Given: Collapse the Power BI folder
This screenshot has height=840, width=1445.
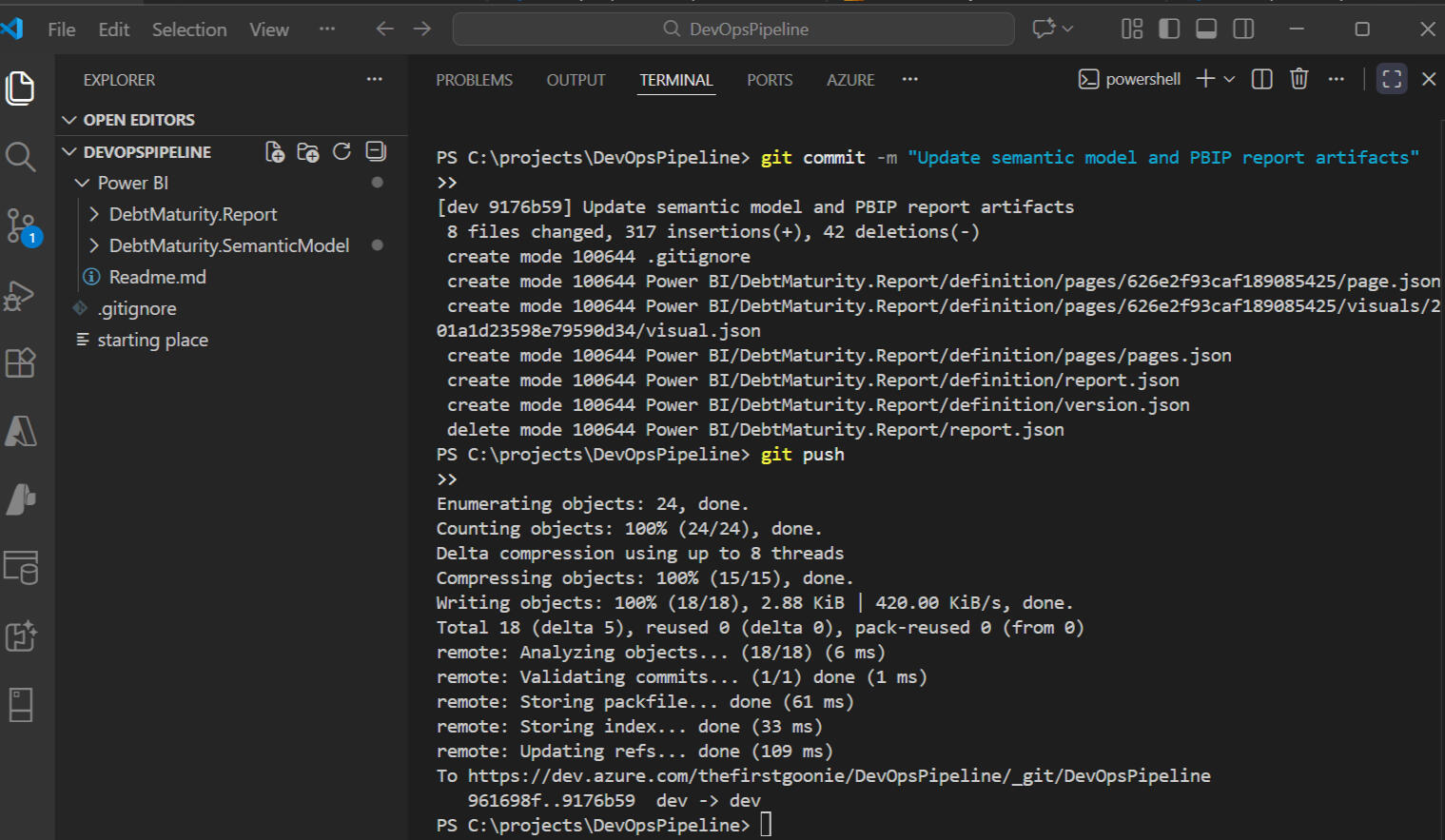Looking at the screenshot, I should (x=132, y=183).
